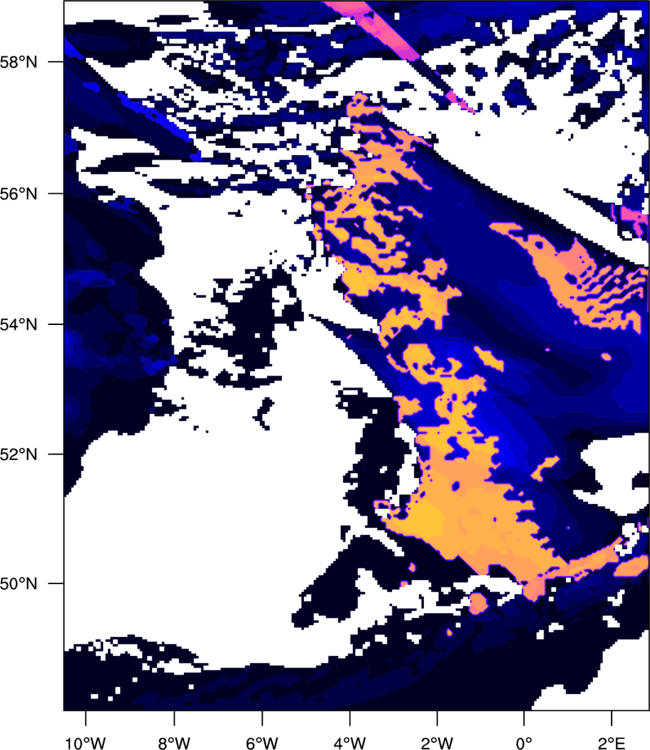Click the 52°N latitude label

(18, 454)
